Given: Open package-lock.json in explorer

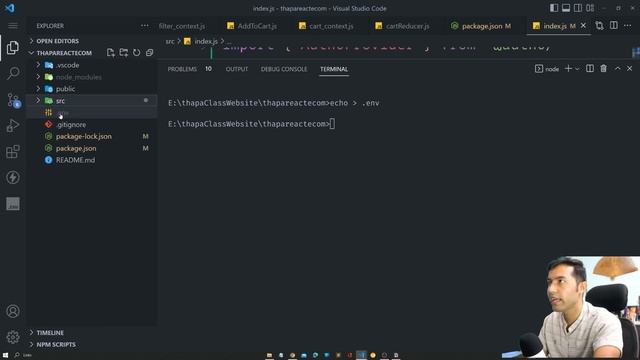Looking at the screenshot, I should click(x=83, y=136).
